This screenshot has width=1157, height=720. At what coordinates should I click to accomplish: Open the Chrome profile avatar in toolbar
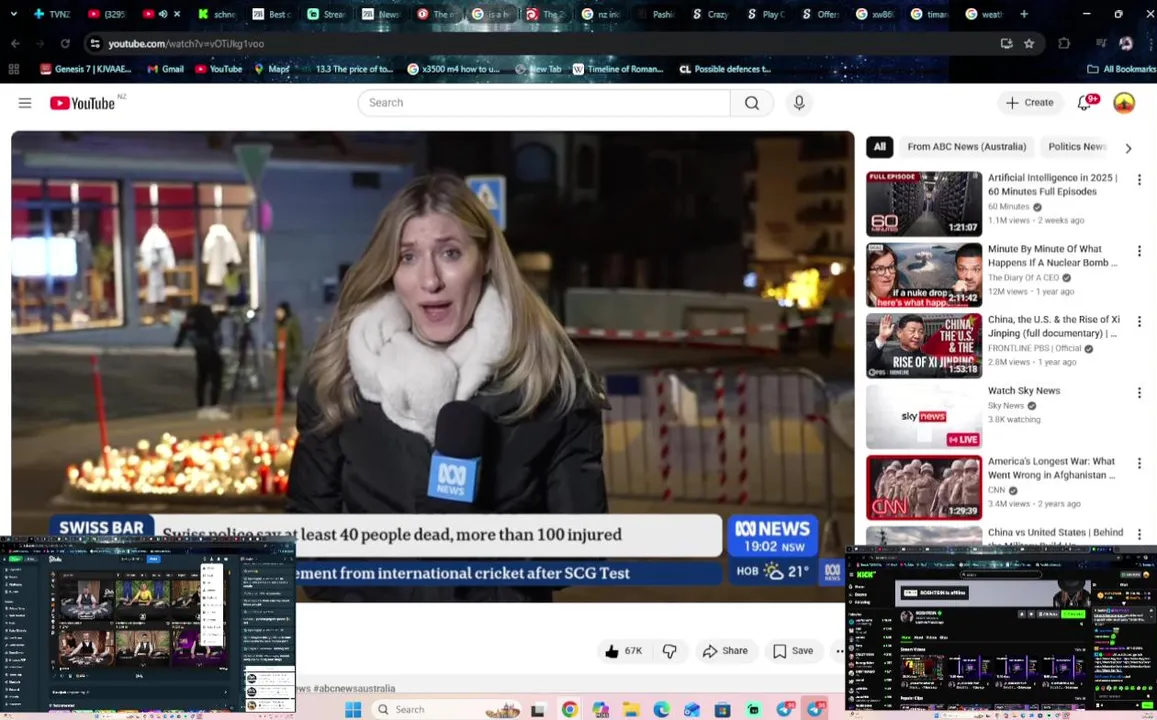pos(1126,44)
